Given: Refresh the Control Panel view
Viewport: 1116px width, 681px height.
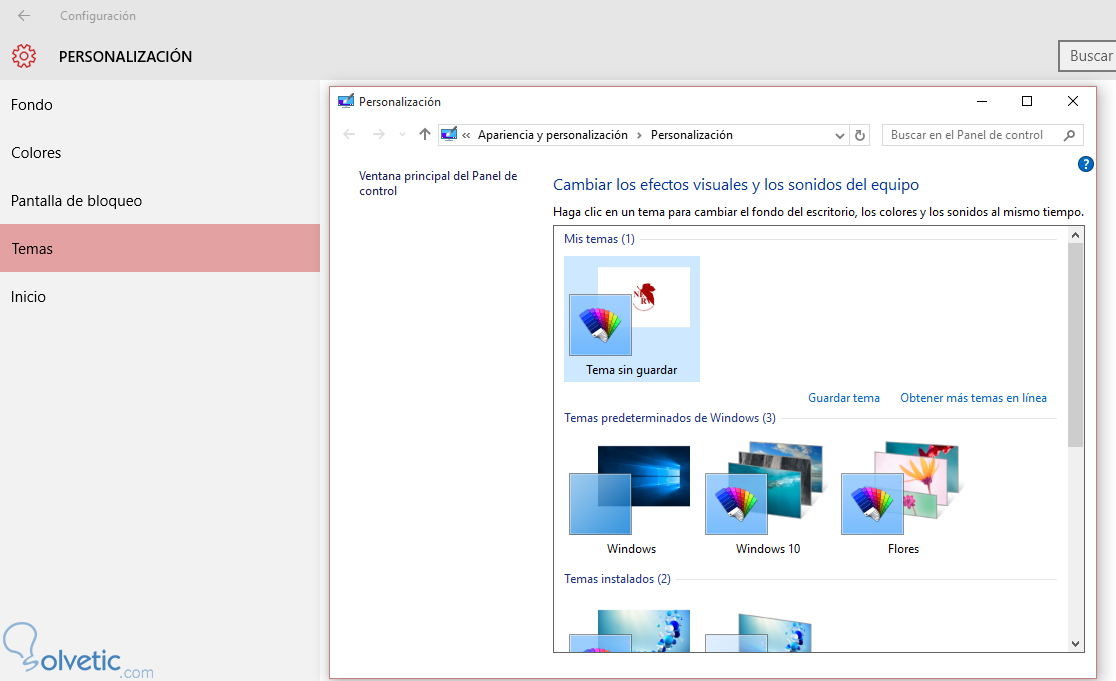Looking at the screenshot, I should 860,135.
